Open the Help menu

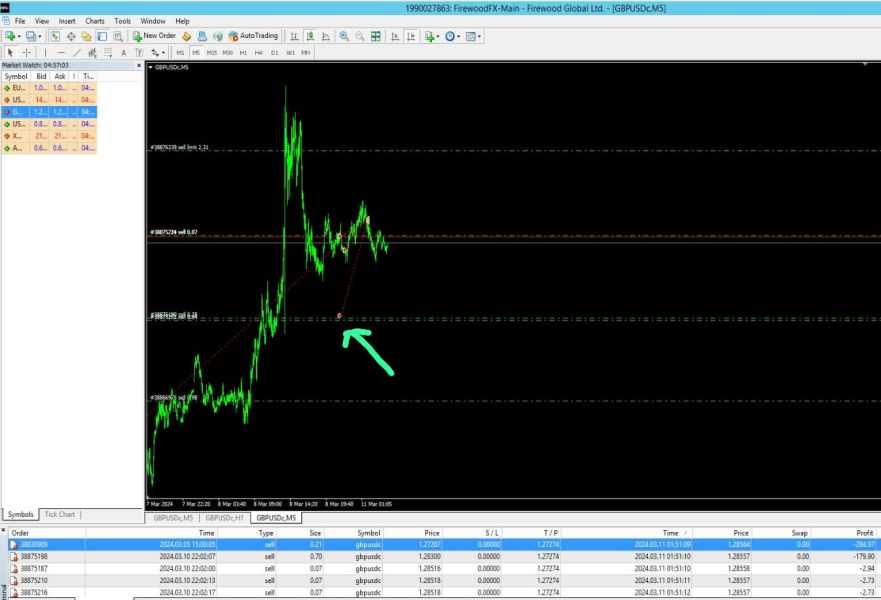click(x=182, y=21)
